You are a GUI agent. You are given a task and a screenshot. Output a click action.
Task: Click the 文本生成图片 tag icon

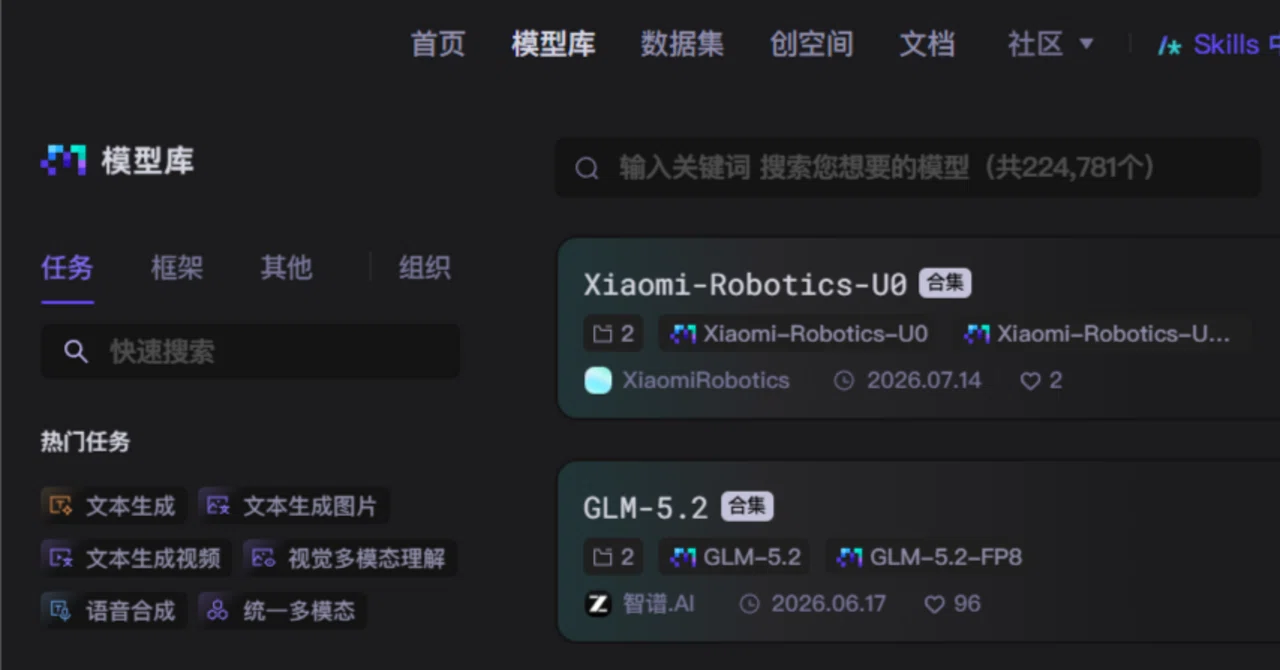tap(218, 506)
